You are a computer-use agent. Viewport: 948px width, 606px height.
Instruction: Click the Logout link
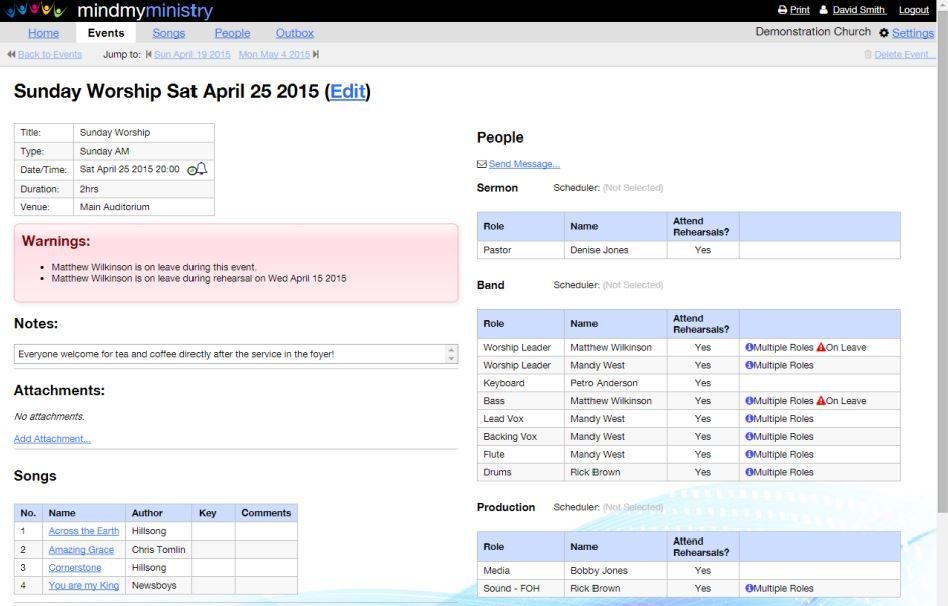(x=914, y=10)
